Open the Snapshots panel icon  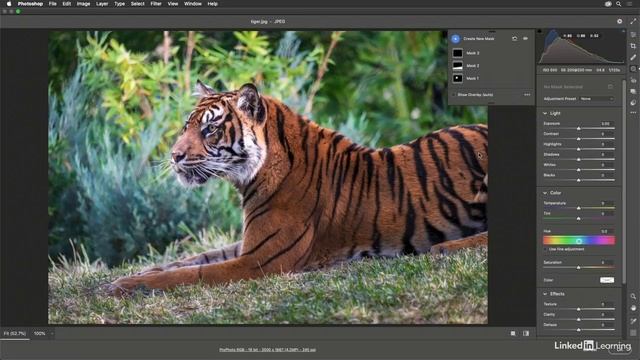[633, 91]
